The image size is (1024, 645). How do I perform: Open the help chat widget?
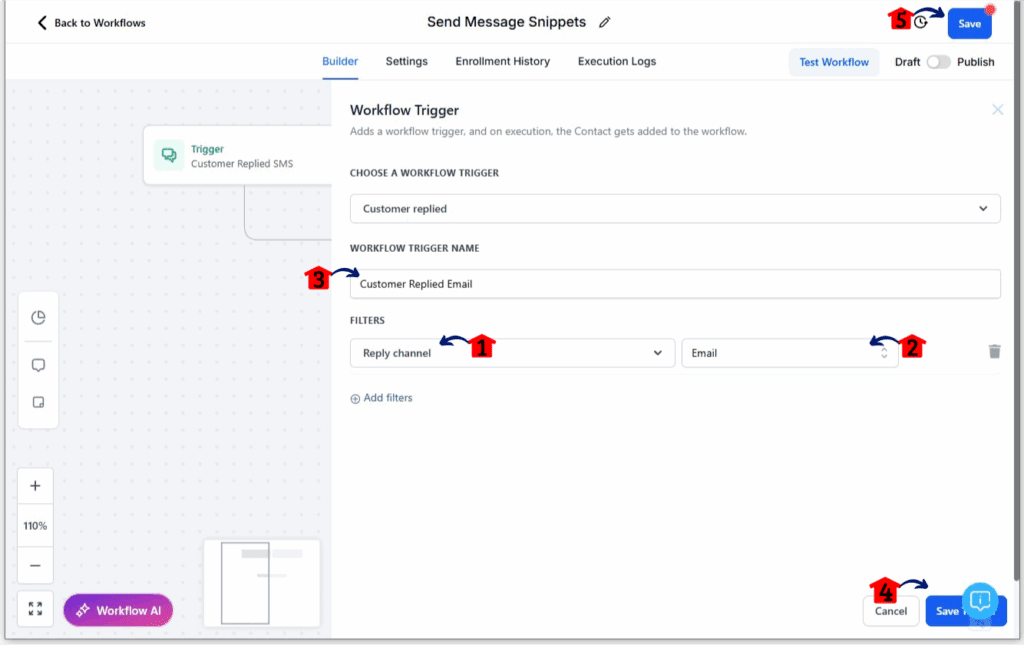click(980, 600)
